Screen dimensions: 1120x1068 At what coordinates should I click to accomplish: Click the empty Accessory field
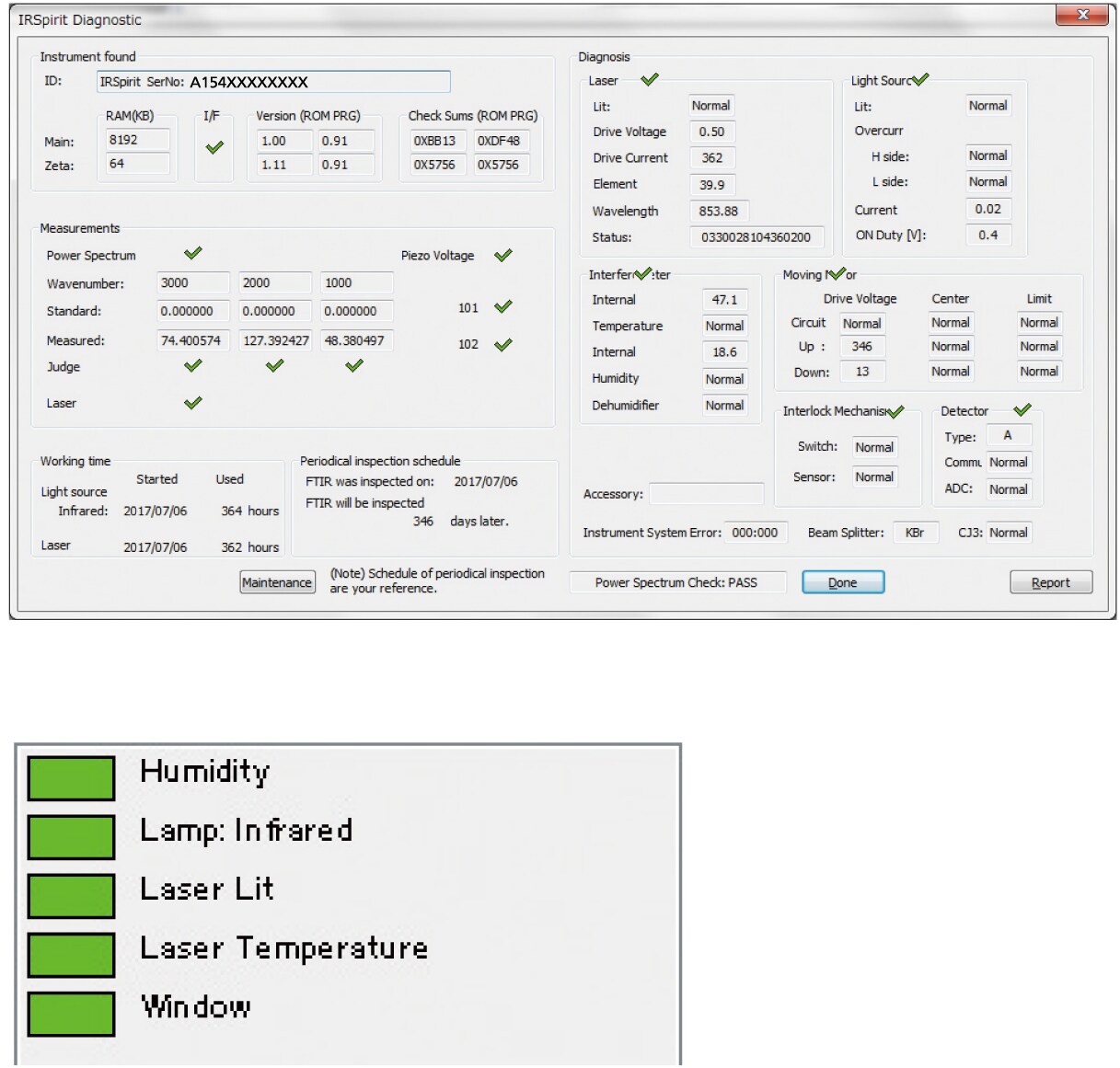(706, 494)
